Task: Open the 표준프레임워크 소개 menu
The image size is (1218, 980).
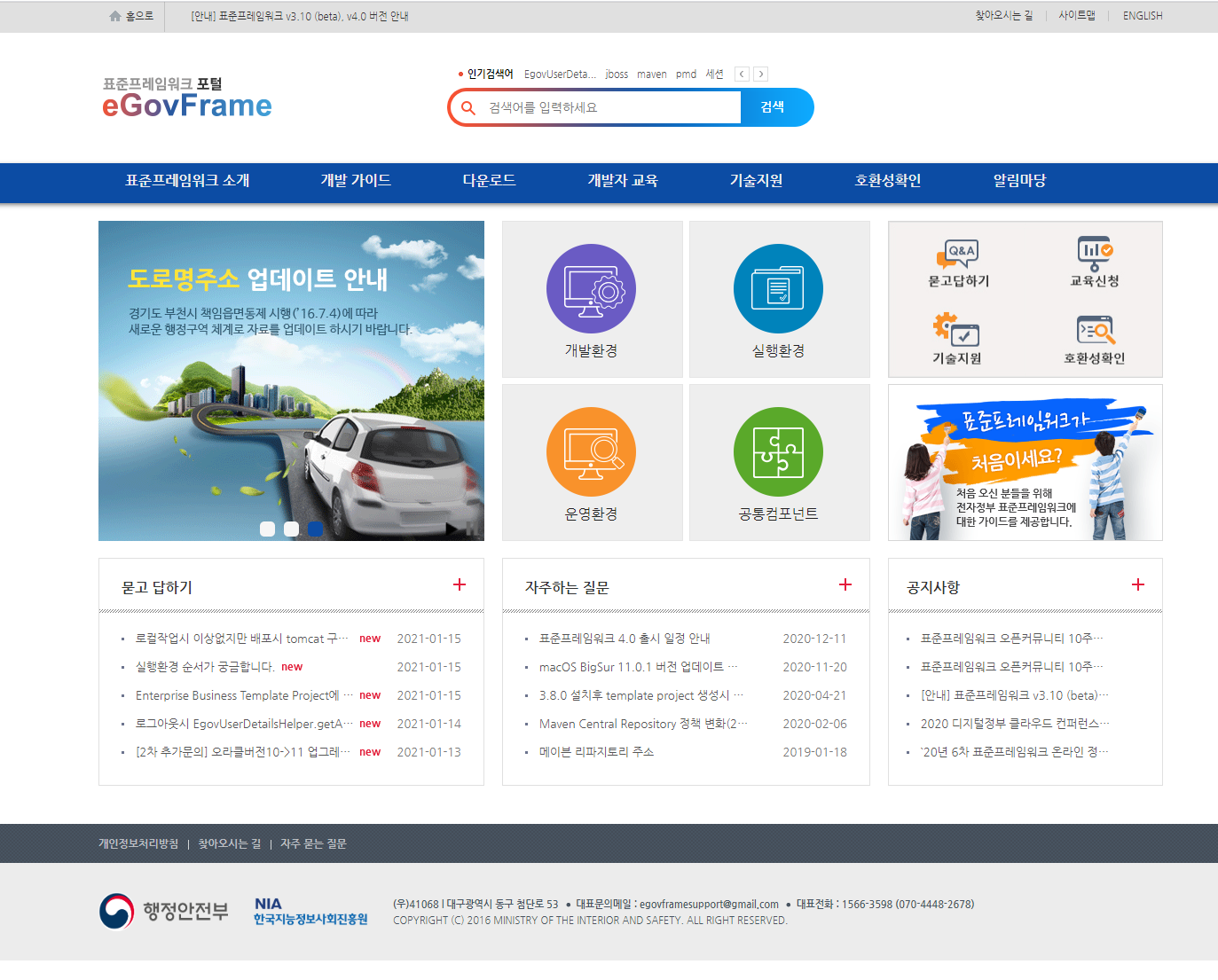Action: [x=187, y=181]
